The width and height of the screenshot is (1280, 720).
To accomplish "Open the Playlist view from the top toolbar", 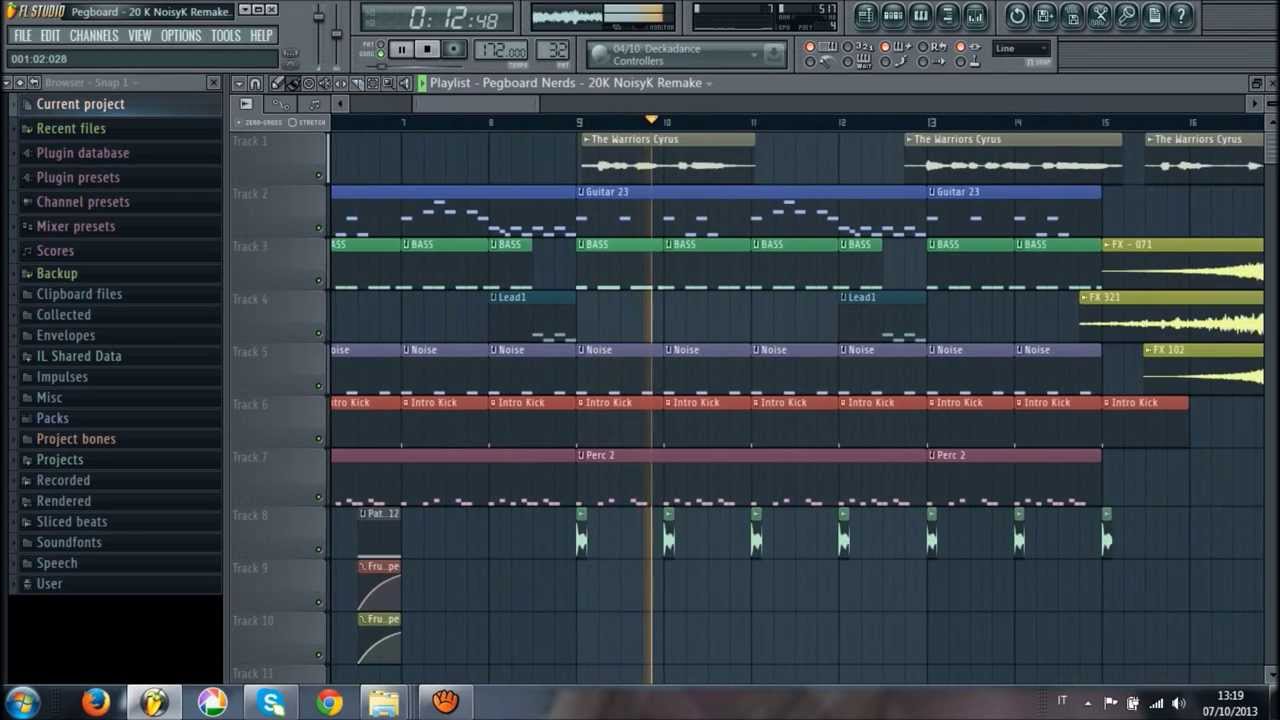I will (866, 16).
